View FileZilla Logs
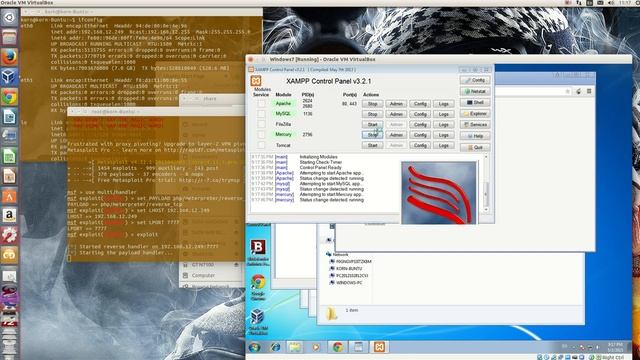 [x=444, y=124]
